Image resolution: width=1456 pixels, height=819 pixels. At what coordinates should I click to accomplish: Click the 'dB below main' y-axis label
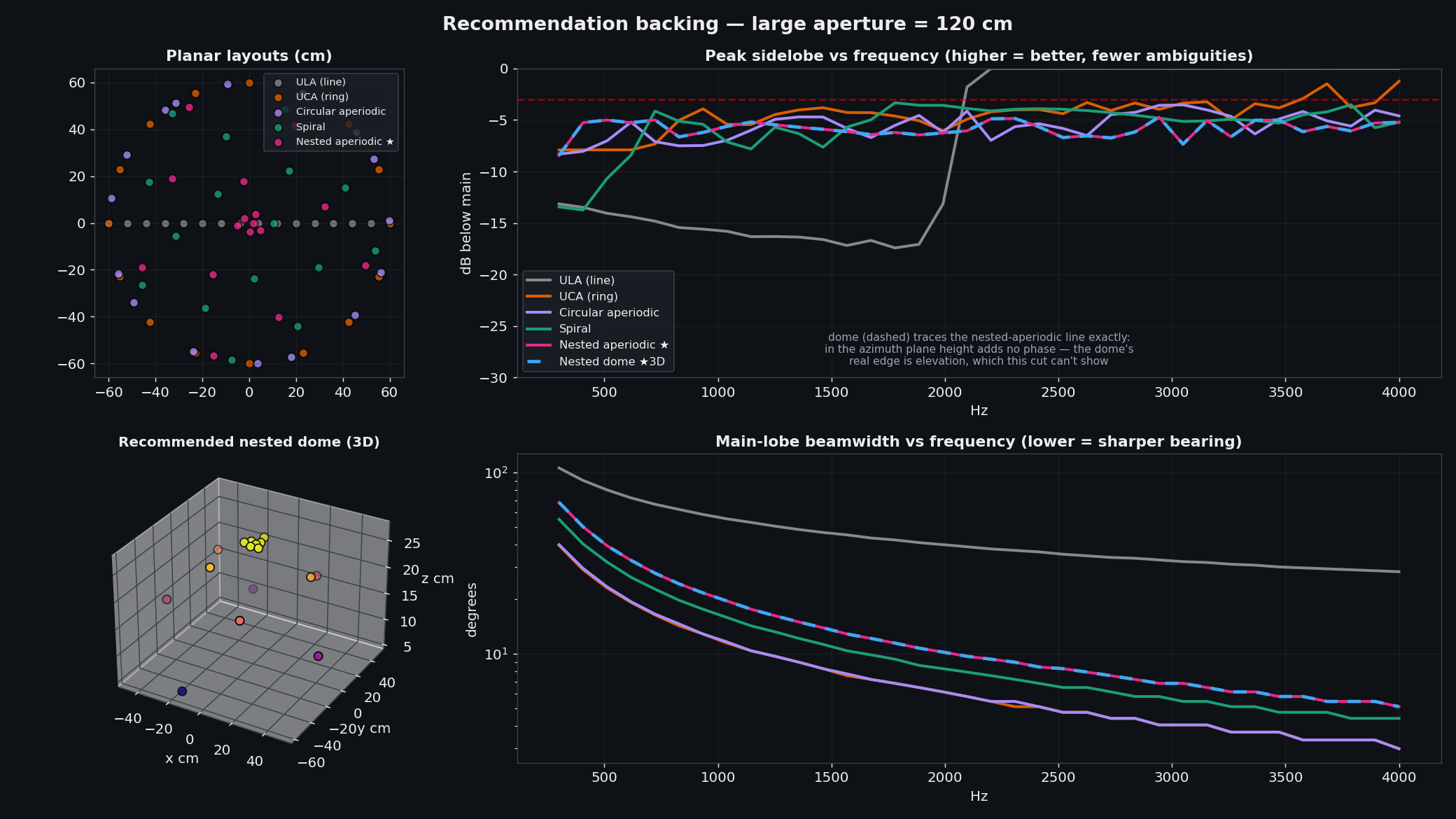click(466, 223)
